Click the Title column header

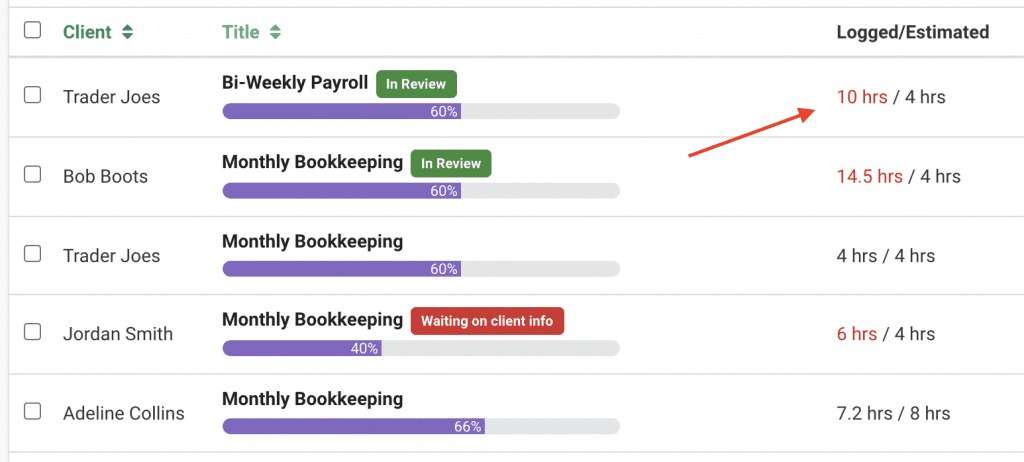click(x=240, y=32)
